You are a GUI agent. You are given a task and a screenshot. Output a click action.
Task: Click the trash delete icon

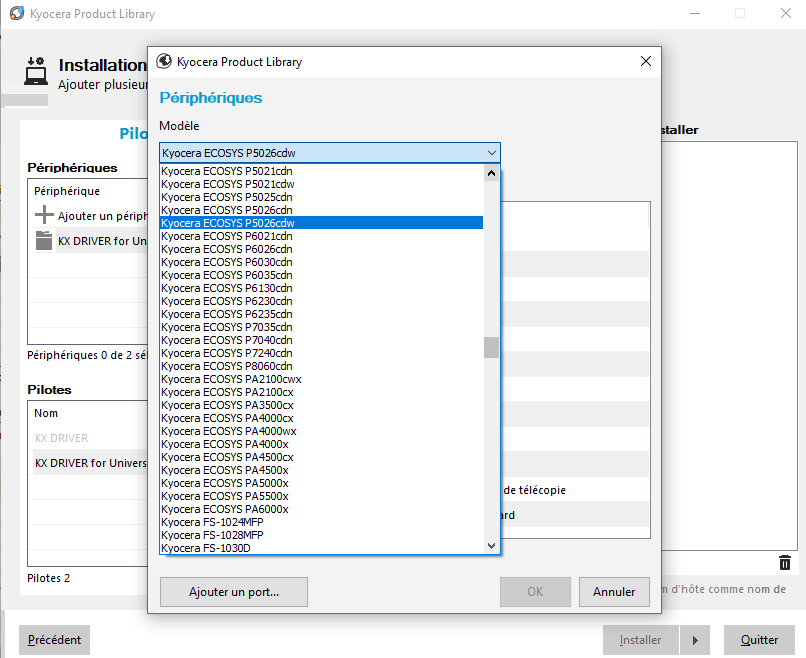(785, 563)
